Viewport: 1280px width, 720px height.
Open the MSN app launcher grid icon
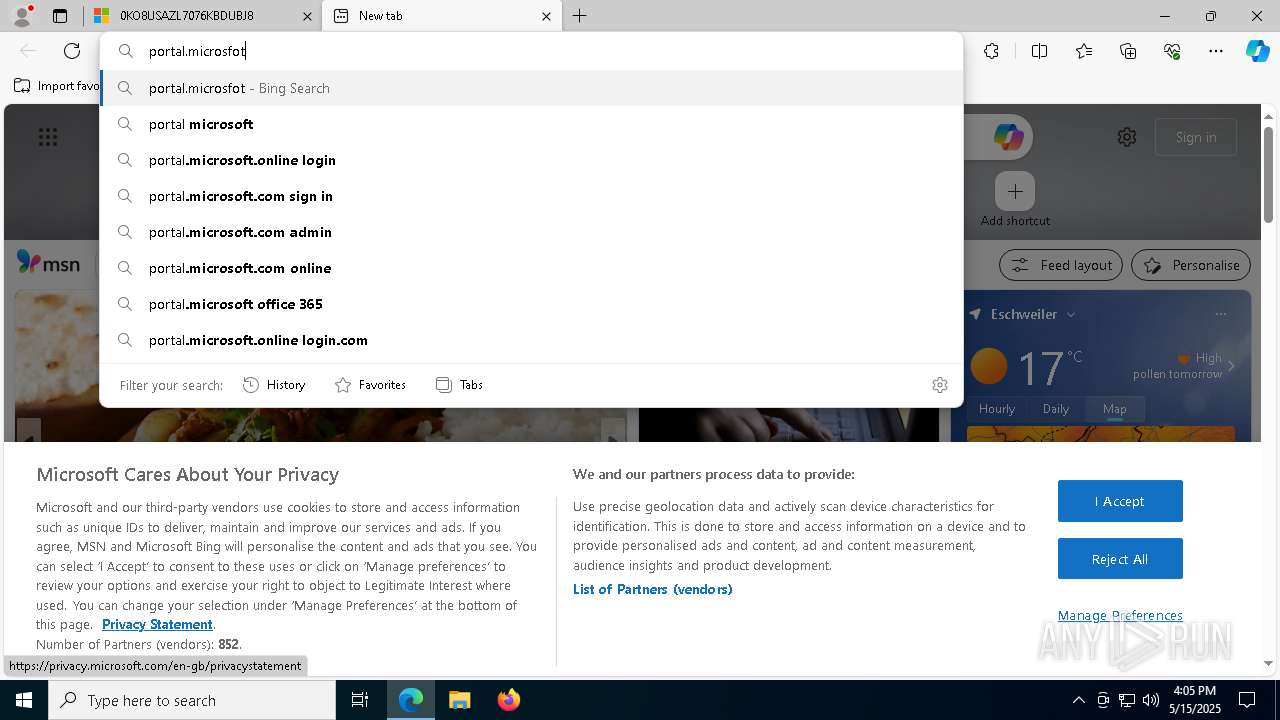pos(48,137)
